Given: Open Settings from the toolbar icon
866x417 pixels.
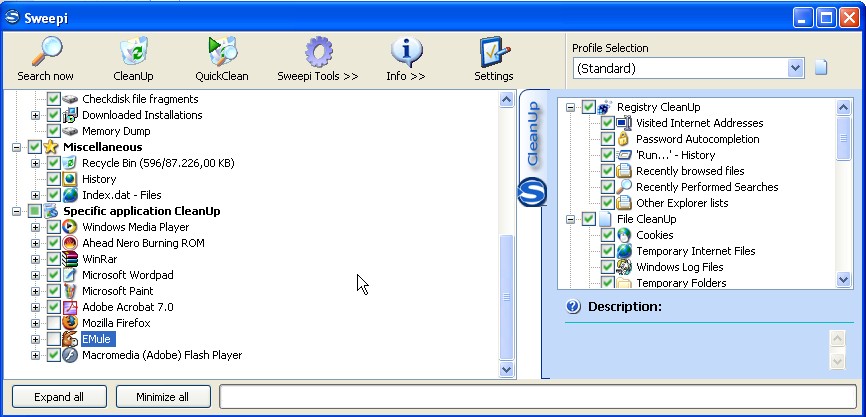Looking at the screenshot, I should [494, 51].
